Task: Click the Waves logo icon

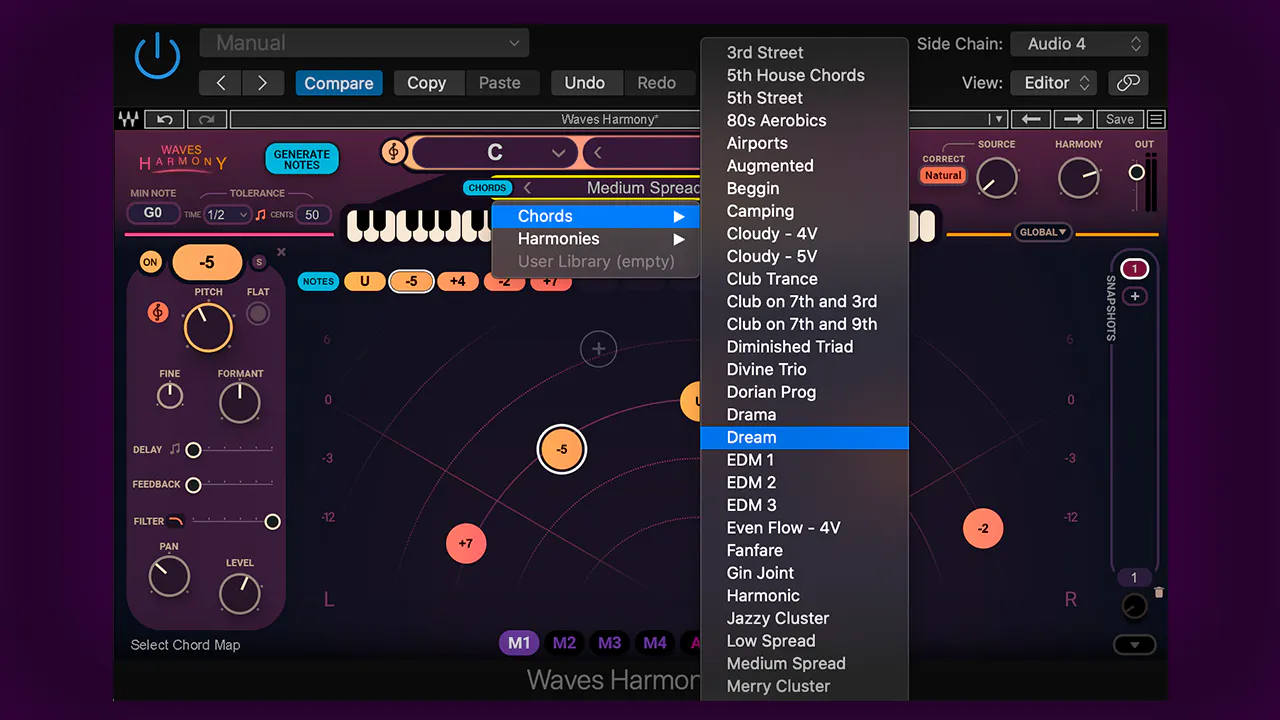Action: click(128, 119)
